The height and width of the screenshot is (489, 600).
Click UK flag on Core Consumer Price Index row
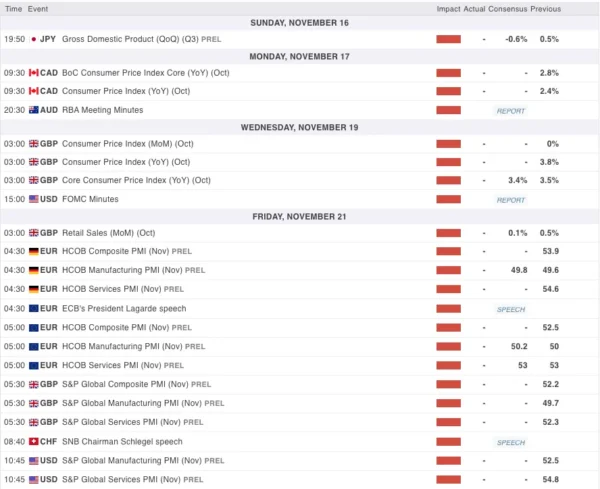[33, 180]
